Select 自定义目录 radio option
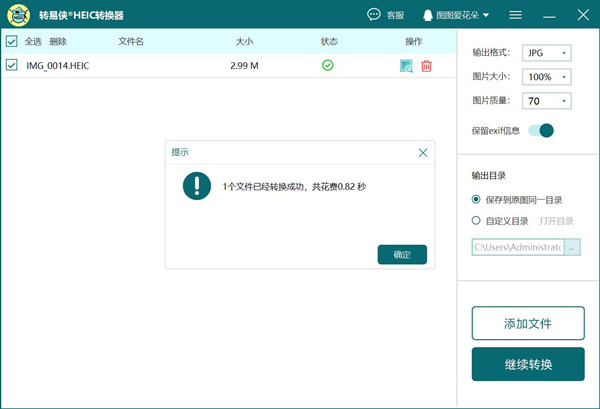 [476, 220]
